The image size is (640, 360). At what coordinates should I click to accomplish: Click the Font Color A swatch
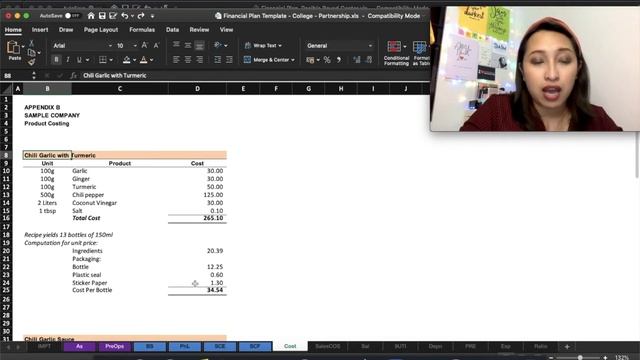tap(144, 60)
